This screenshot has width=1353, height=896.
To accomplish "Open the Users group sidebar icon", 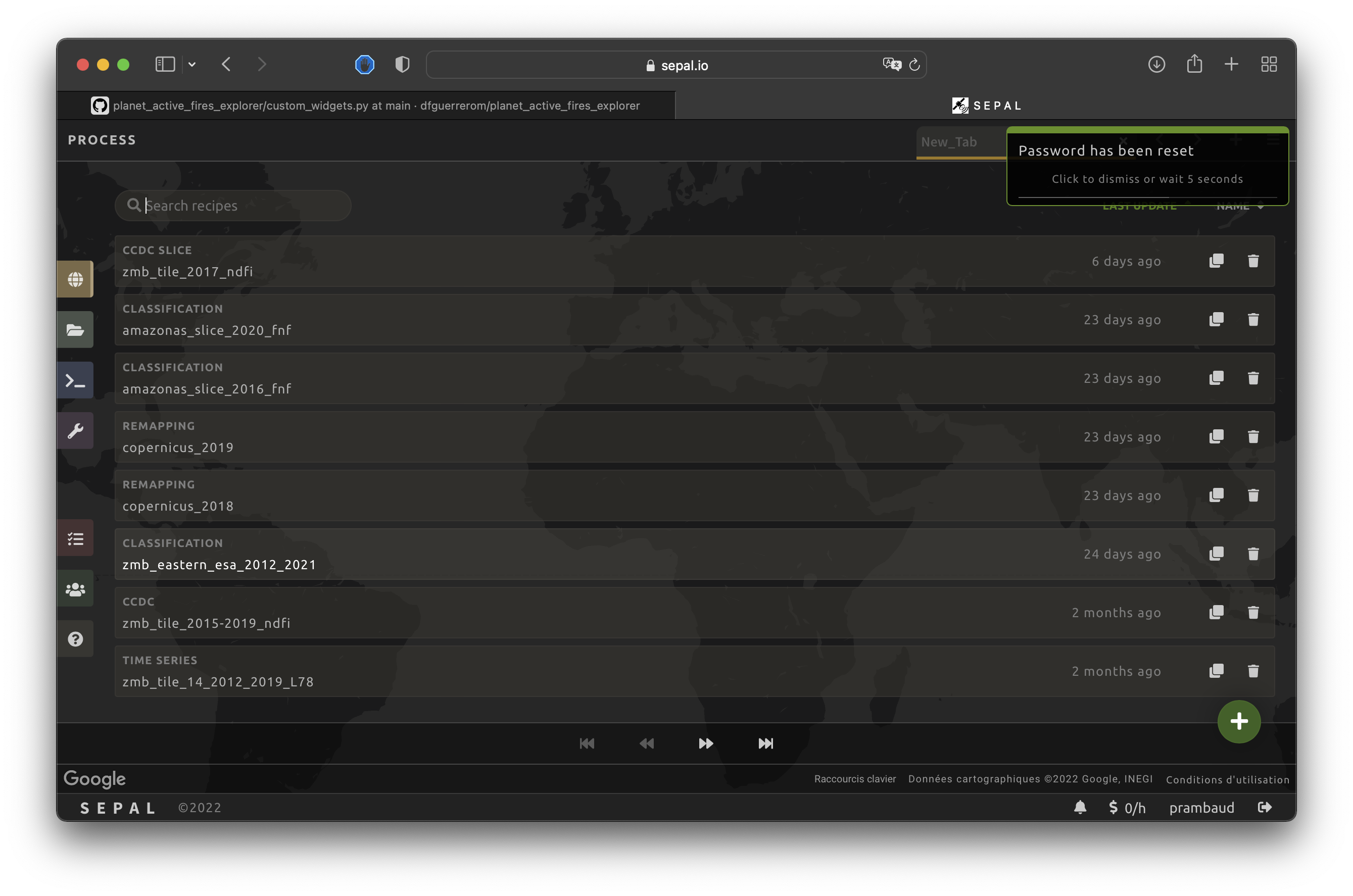I will click(x=75, y=588).
